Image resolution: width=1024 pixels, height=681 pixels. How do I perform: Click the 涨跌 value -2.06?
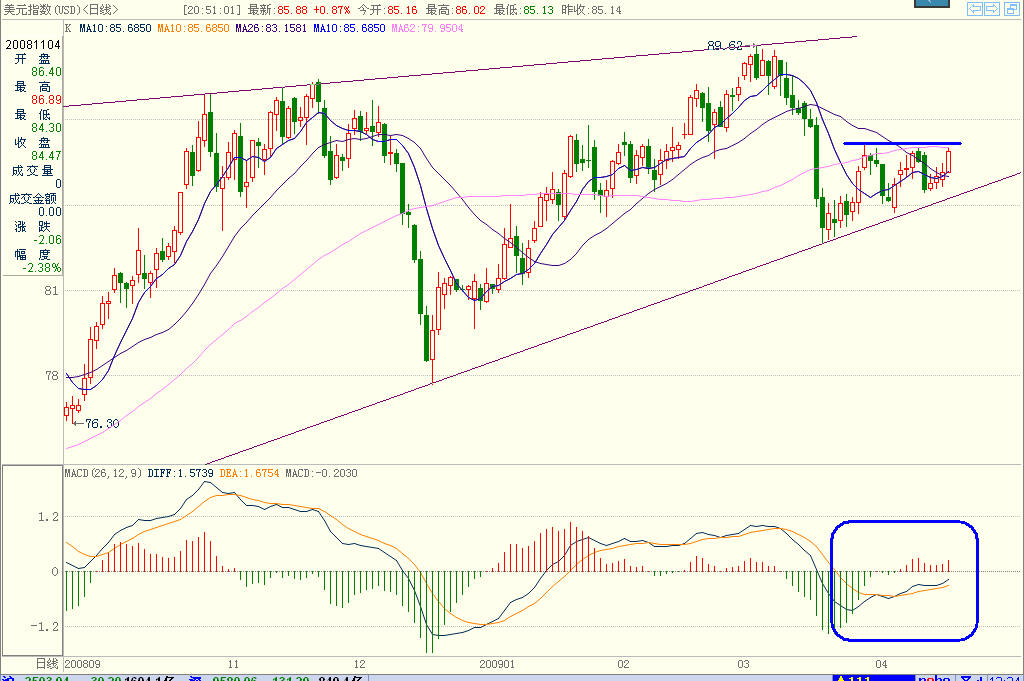48,240
